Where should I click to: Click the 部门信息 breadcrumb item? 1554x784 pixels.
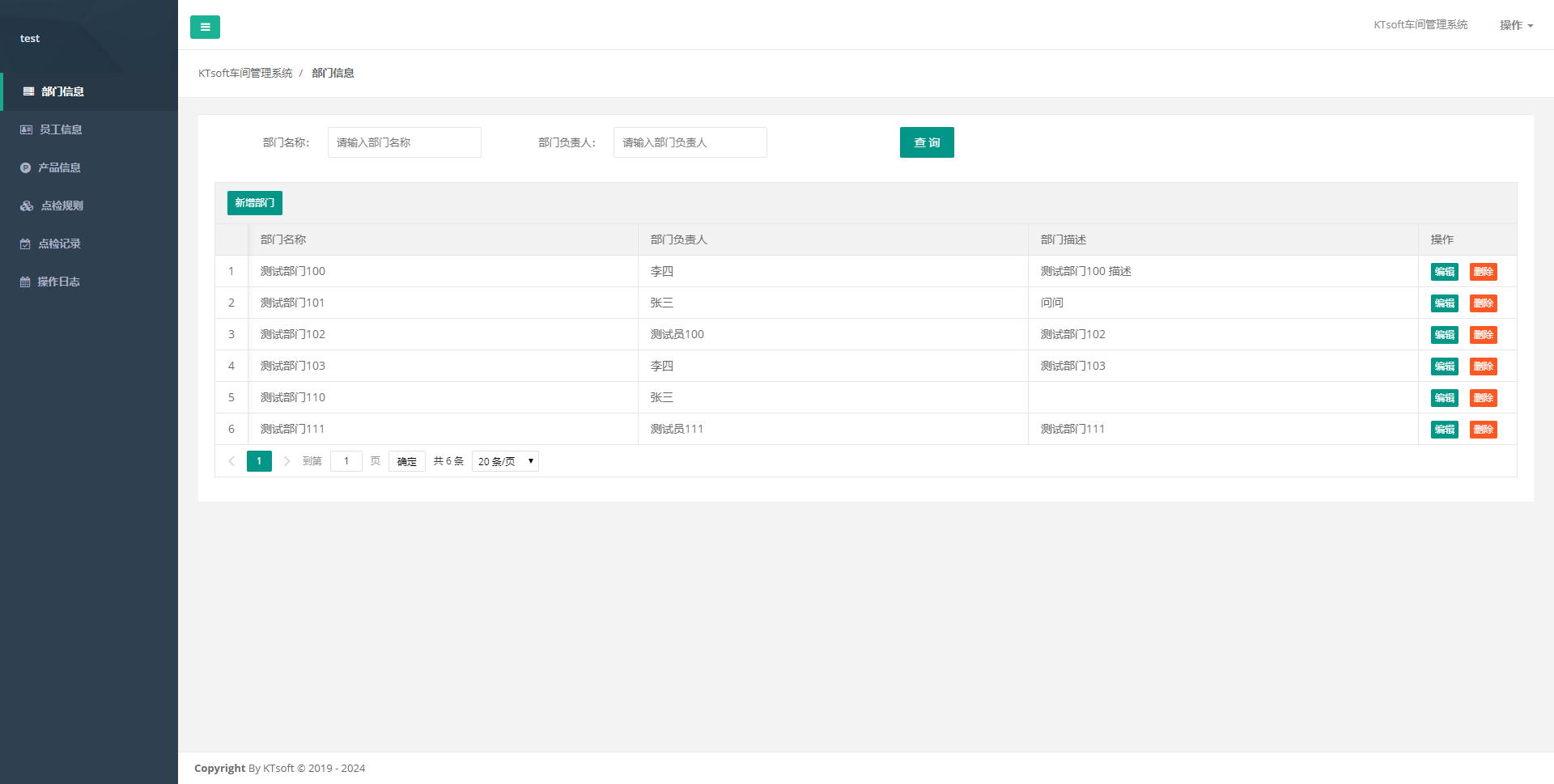(x=333, y=73)
